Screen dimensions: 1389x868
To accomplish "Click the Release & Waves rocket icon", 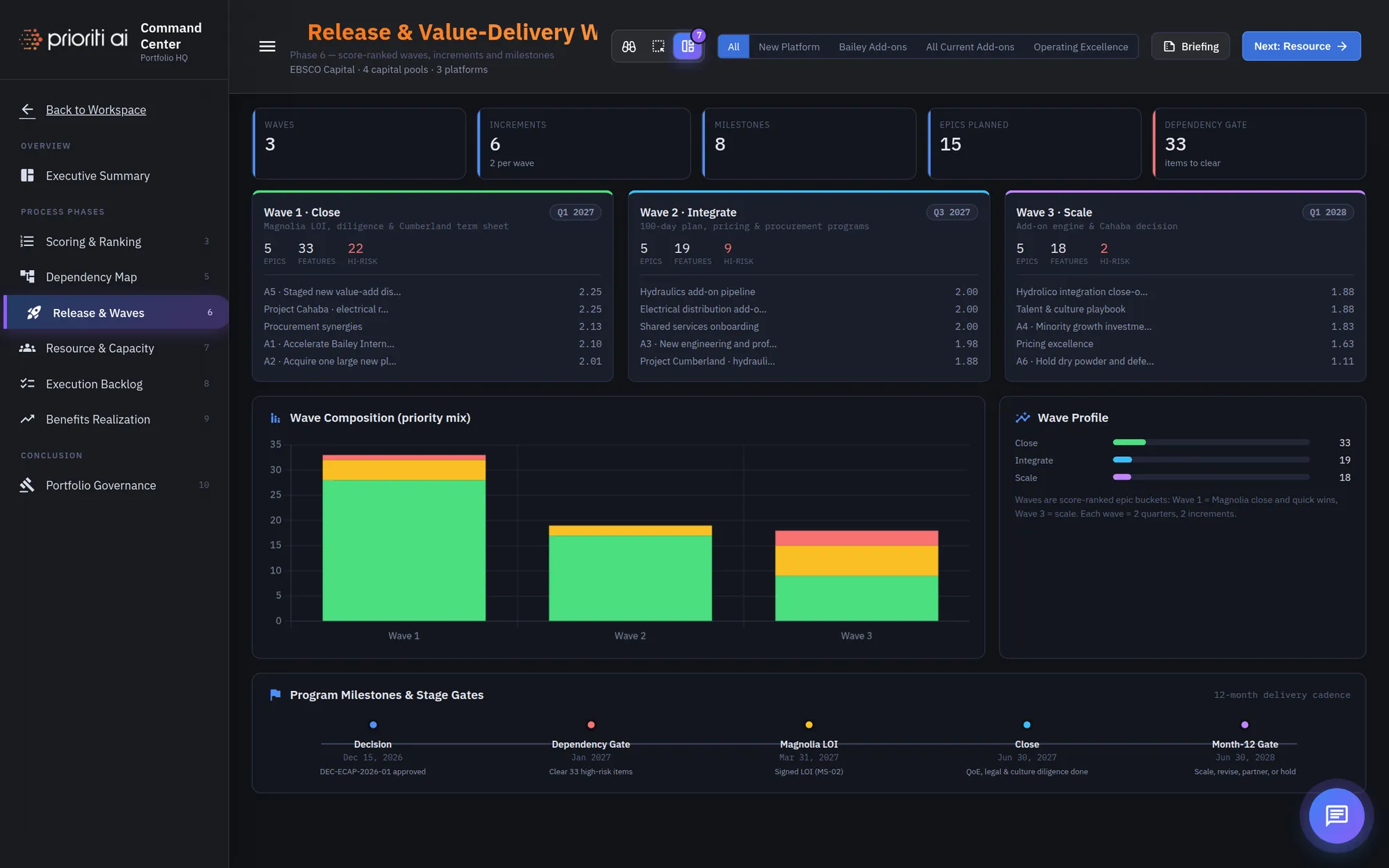I will 33,312.
